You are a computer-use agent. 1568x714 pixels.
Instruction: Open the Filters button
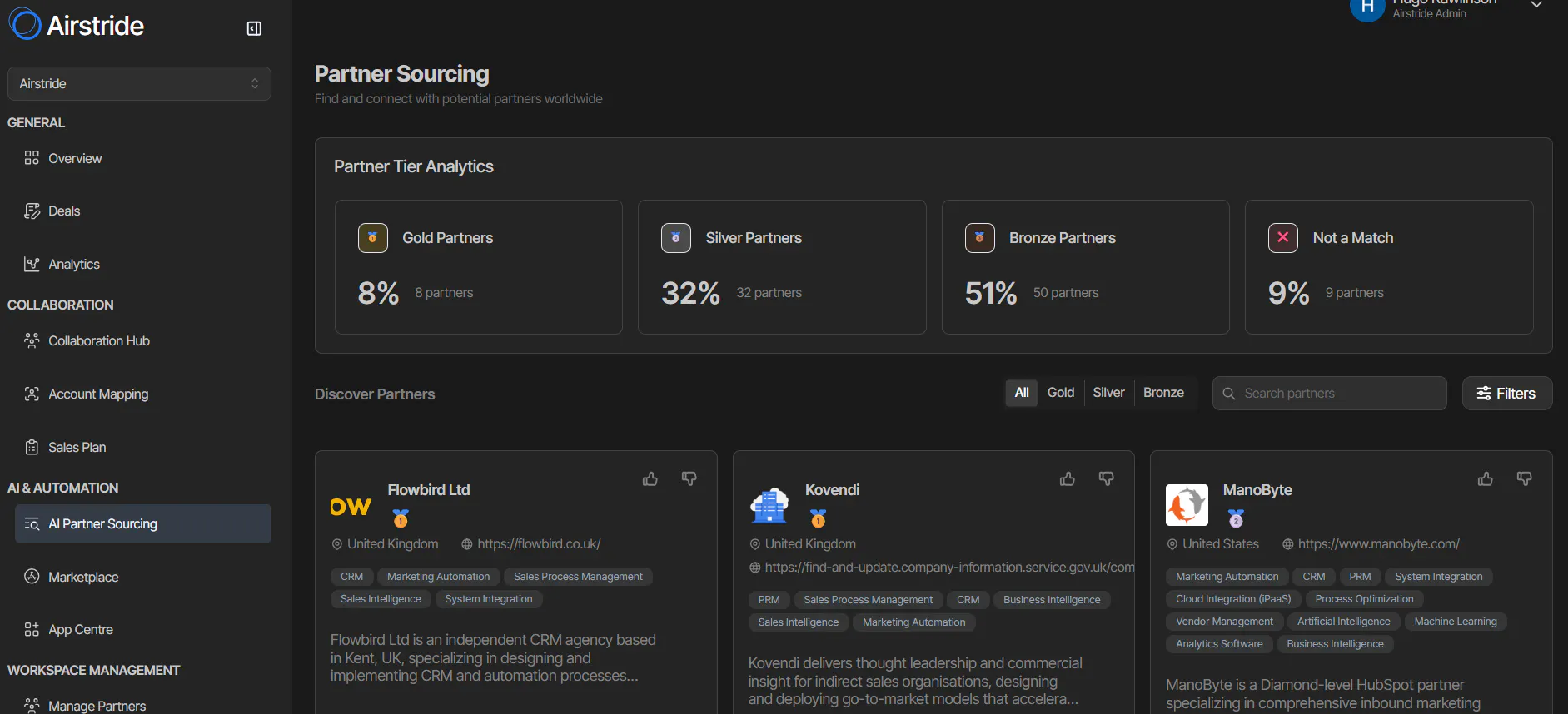[x=1507, y=394]
